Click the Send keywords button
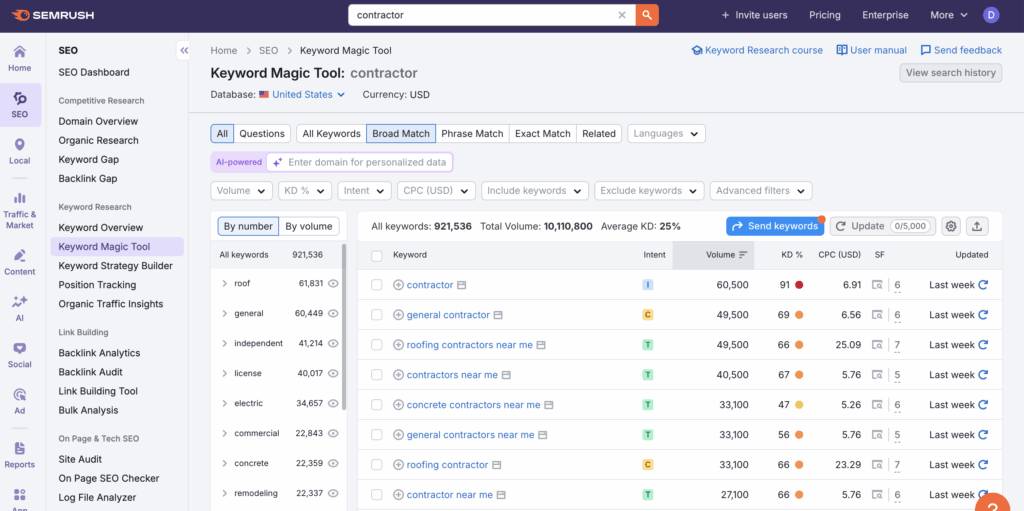The width and height of the screenshot is (1024, 511). pyautogui.click(x=775, y=226)
